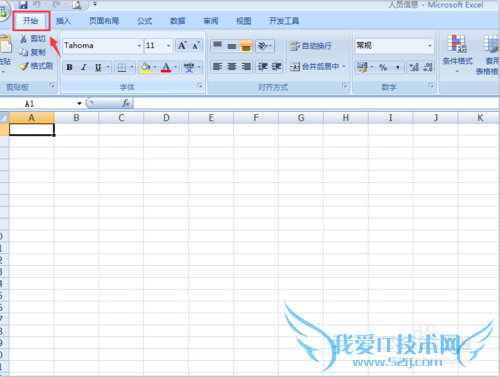This screenshot has width=500, height=377.
Task: Open 剪贴板 clipboard dialog launcher
Action: (x=52, y=86)
